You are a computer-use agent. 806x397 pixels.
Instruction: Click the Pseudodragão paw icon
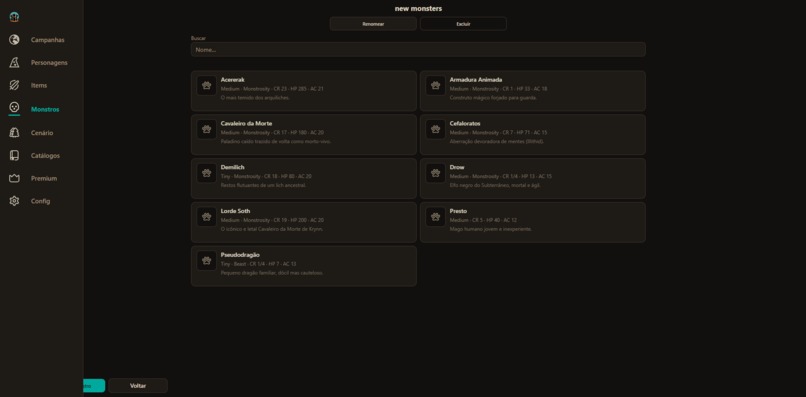click(x=207, y=260)
